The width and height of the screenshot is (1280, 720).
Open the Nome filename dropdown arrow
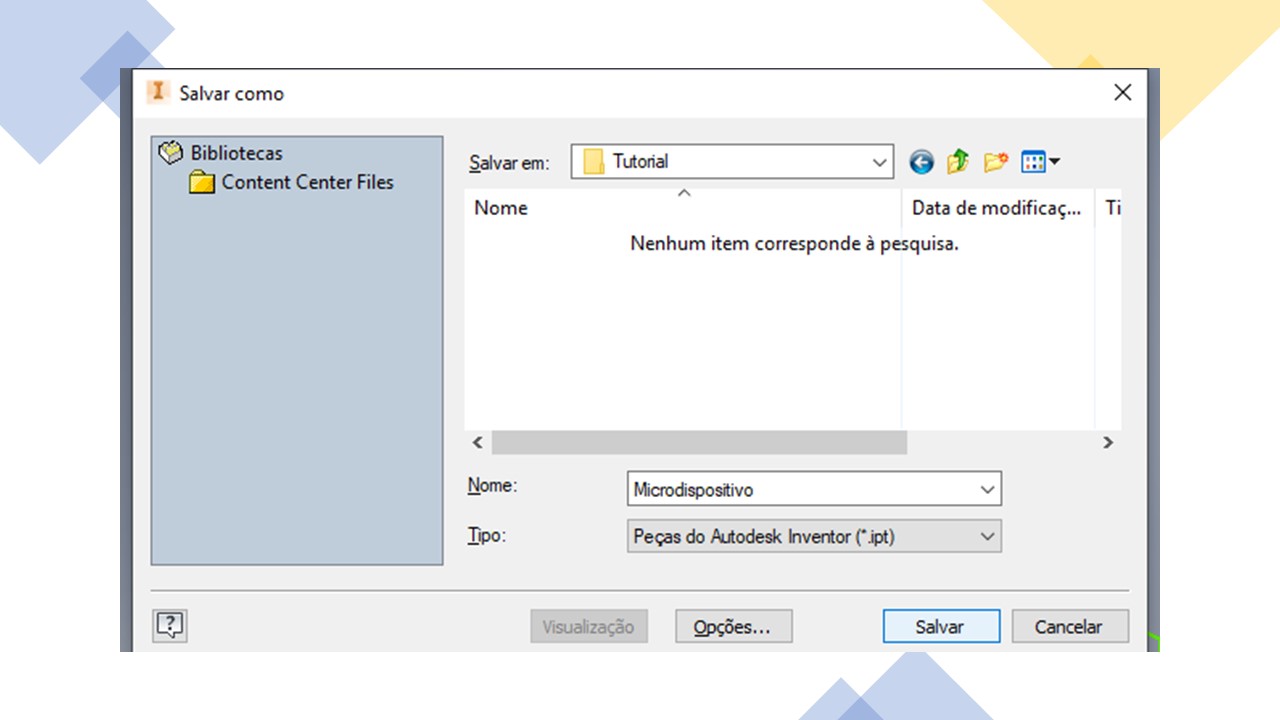pyautogui.click(x=988, y=490)
